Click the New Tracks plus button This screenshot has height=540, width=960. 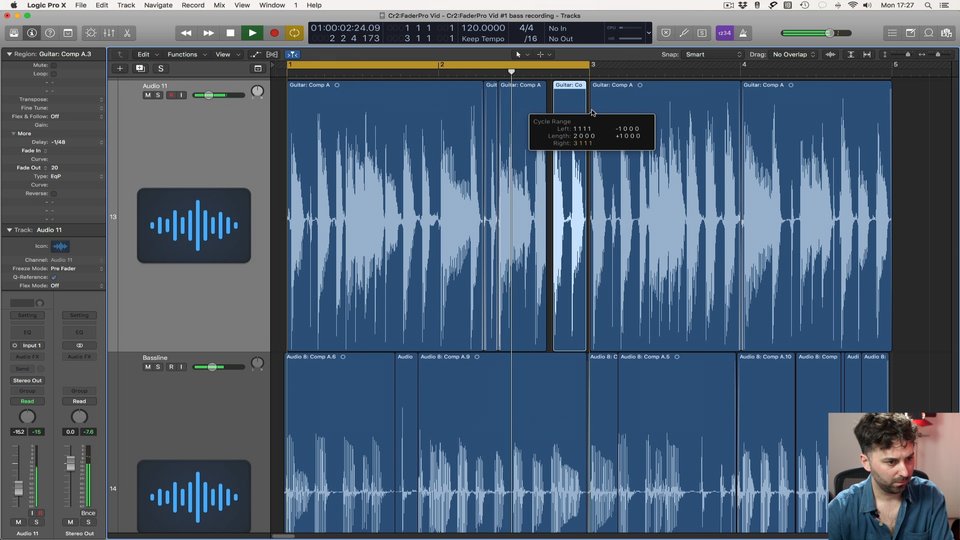point(120,69)
